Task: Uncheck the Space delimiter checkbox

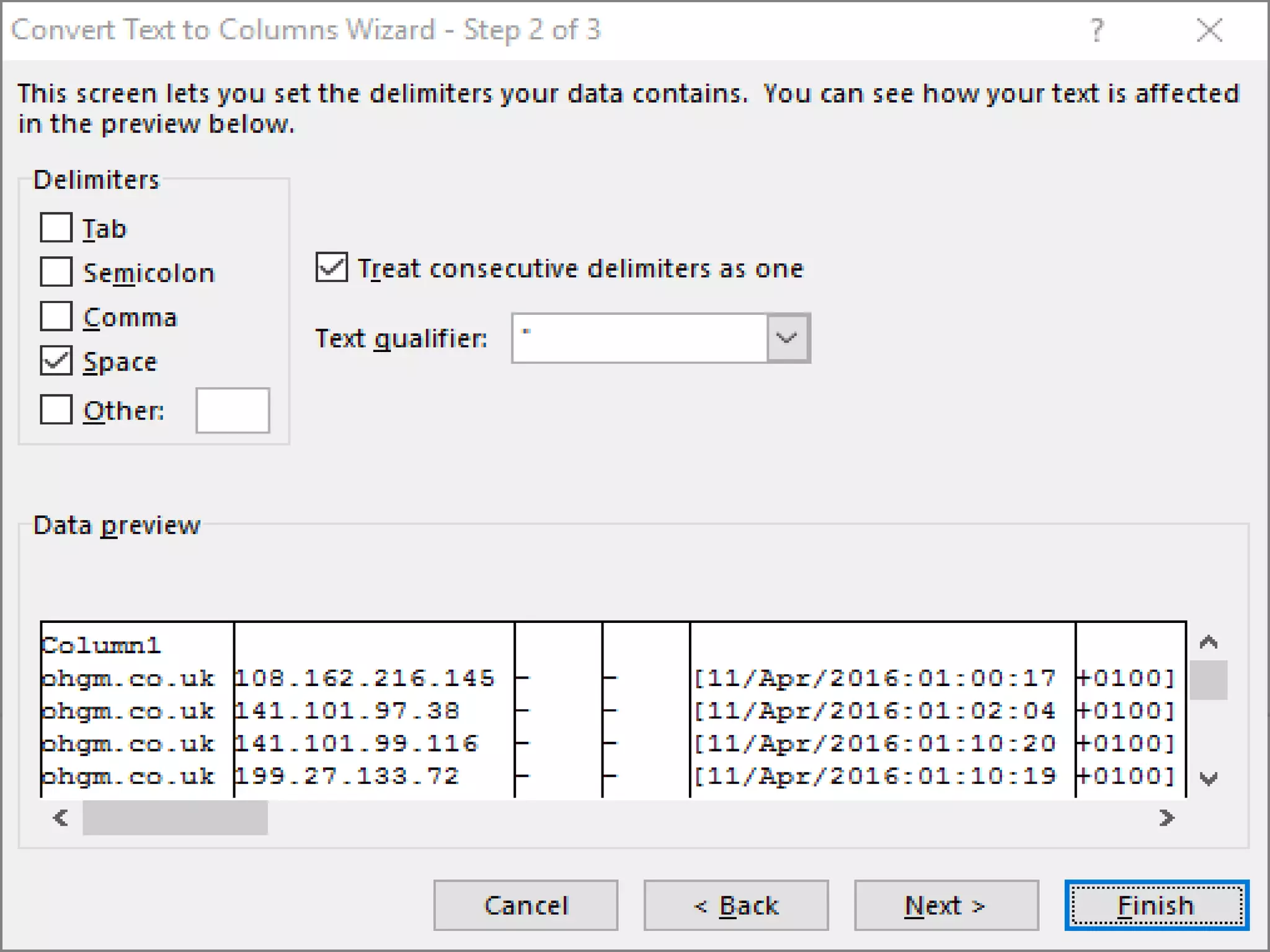Action: coord(56,361)
